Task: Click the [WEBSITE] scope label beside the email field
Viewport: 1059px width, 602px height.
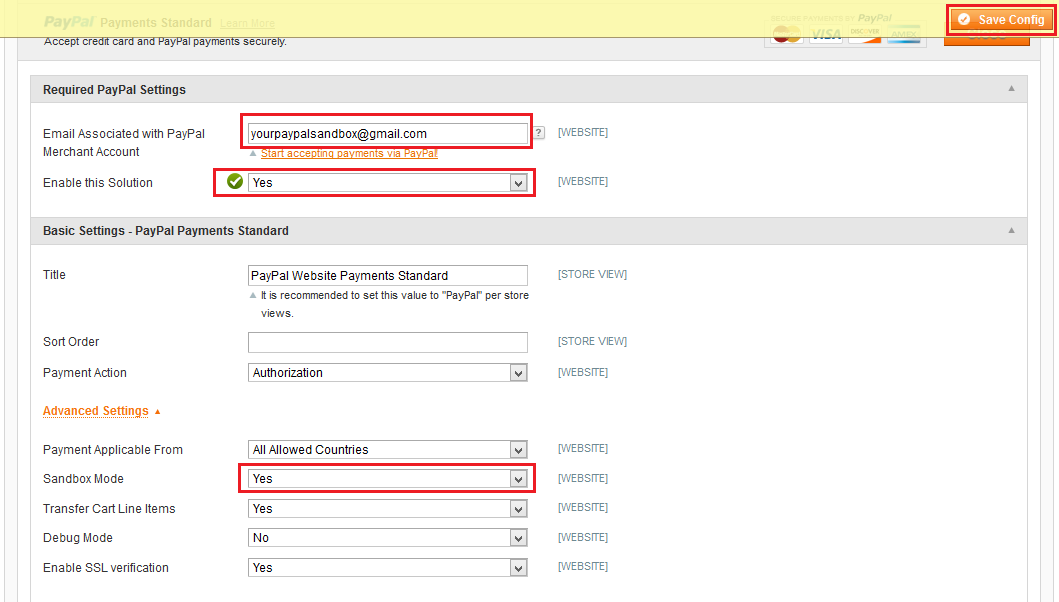Action: pyautogui.click(x=583, y=132)
